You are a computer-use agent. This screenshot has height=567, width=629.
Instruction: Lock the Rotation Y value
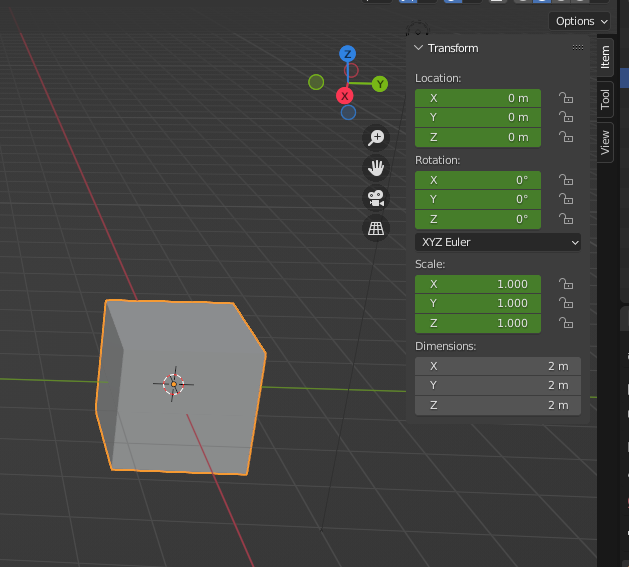(x=566, y=199)
